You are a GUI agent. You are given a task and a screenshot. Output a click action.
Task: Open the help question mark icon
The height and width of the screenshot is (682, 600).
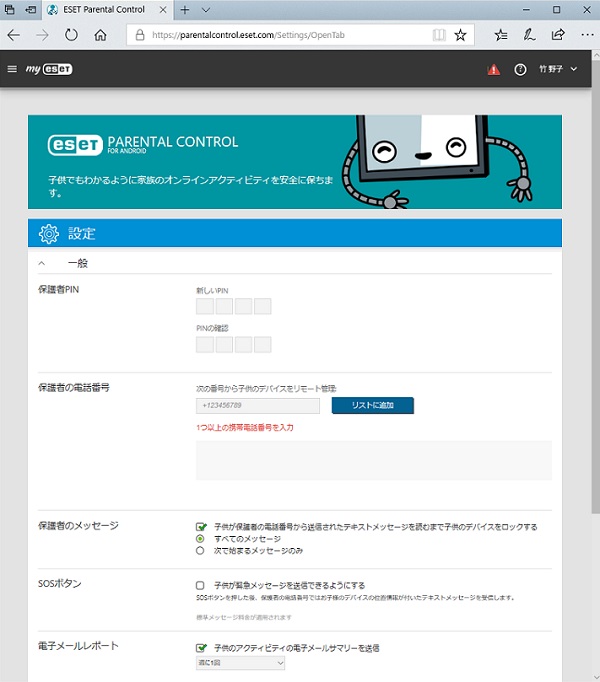coord(520,69)
